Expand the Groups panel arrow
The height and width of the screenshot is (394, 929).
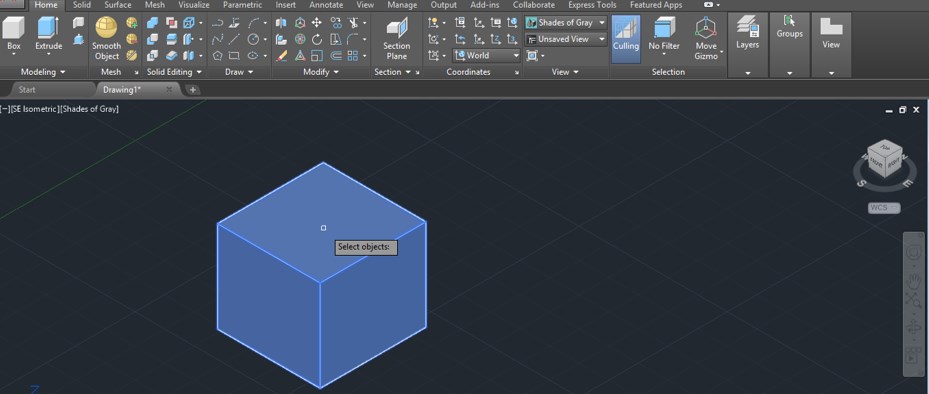click(789, 73)
